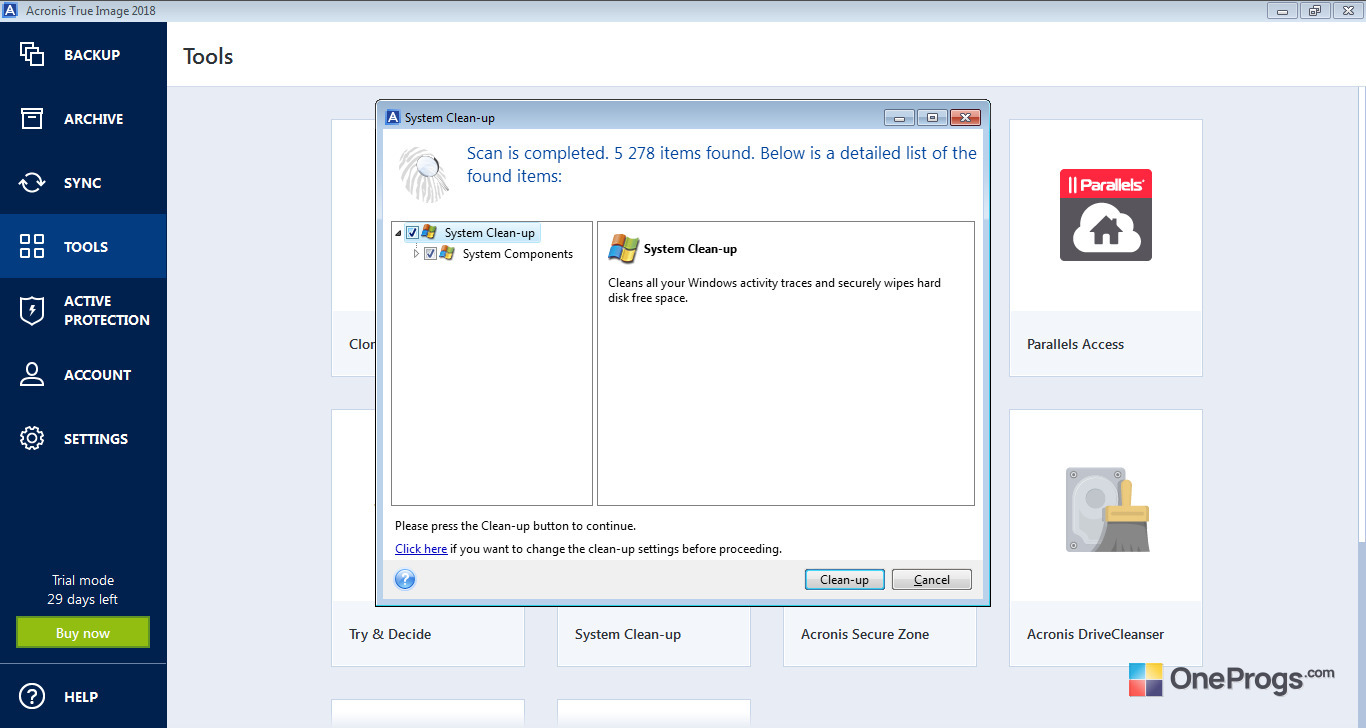Open the HELP label in sidebar
Screen dimensions: 1366x728
(x=81, y=697)
